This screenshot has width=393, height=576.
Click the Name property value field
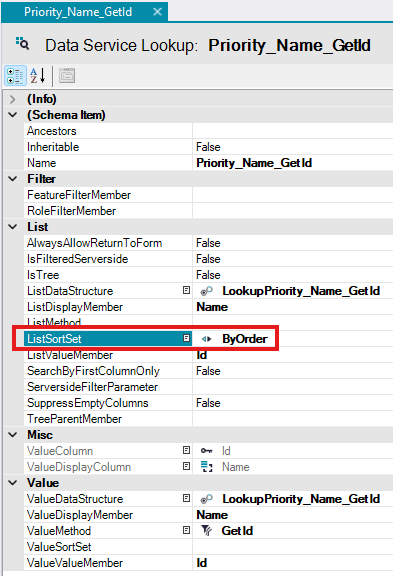coord(293,163)
